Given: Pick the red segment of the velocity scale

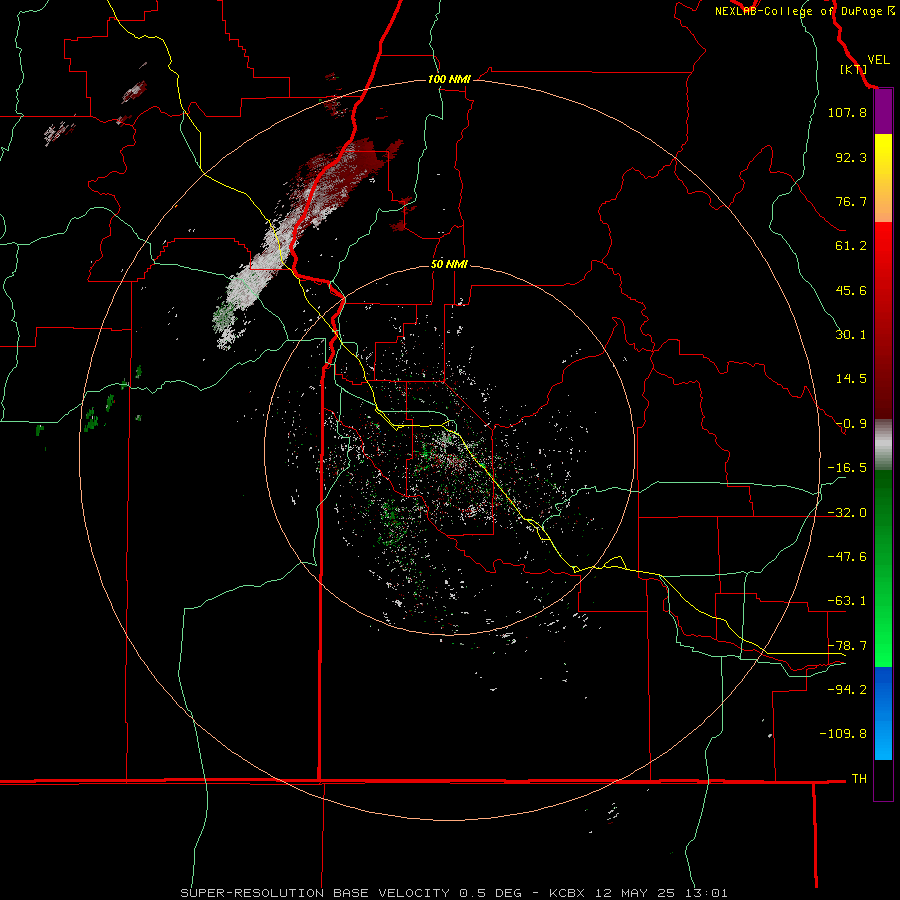Looking at the screenshot, I should pyautogui.click(x=883, y=320).
